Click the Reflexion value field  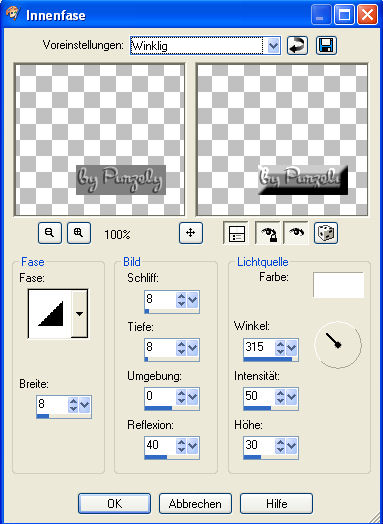click(x=160, y=445)
